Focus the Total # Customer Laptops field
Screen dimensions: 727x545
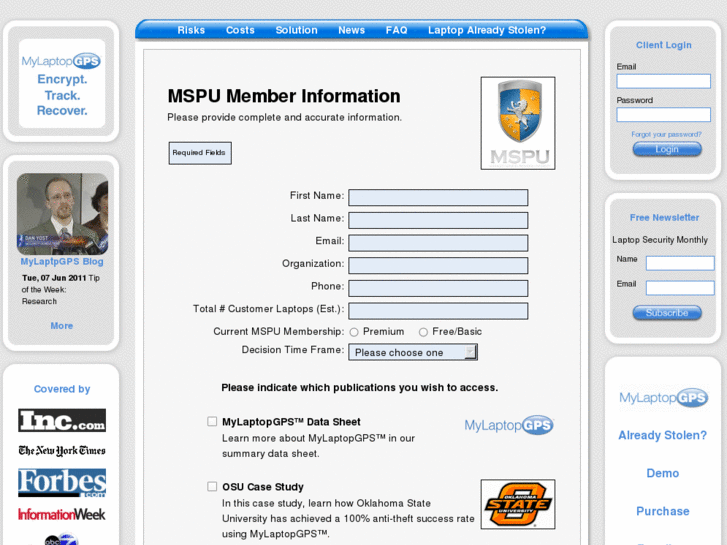coord(438,311)
